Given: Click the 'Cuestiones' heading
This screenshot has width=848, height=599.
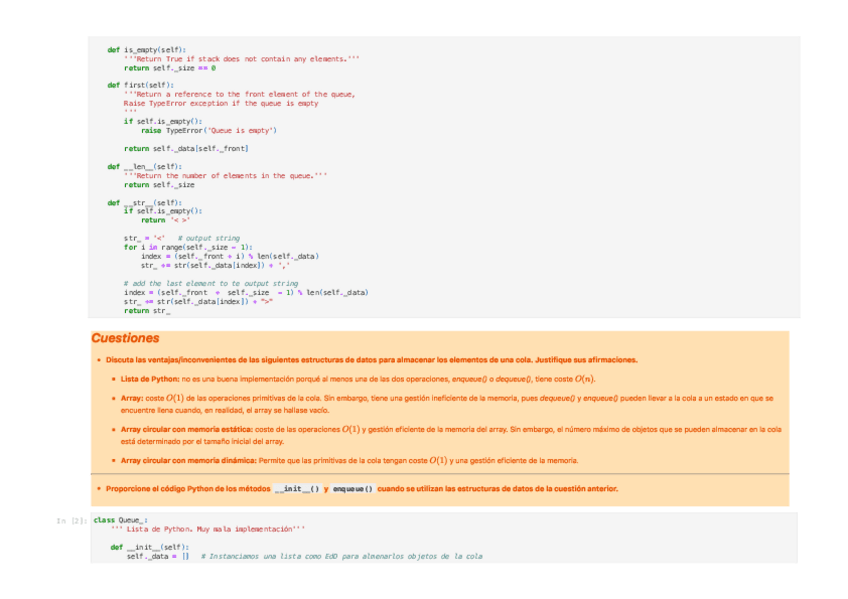Looking at the screenshot, I should click(125, 339).
